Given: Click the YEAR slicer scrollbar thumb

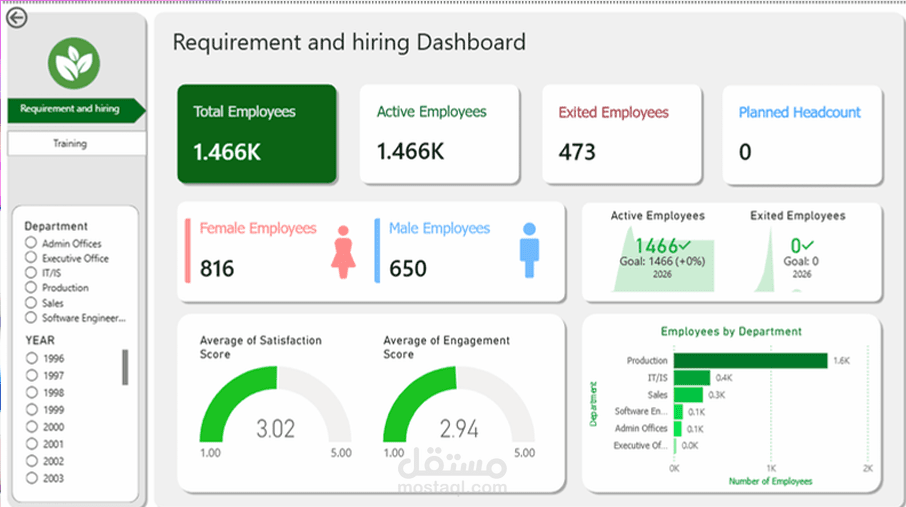Looking at the screenshot, I should pos(125,367).
